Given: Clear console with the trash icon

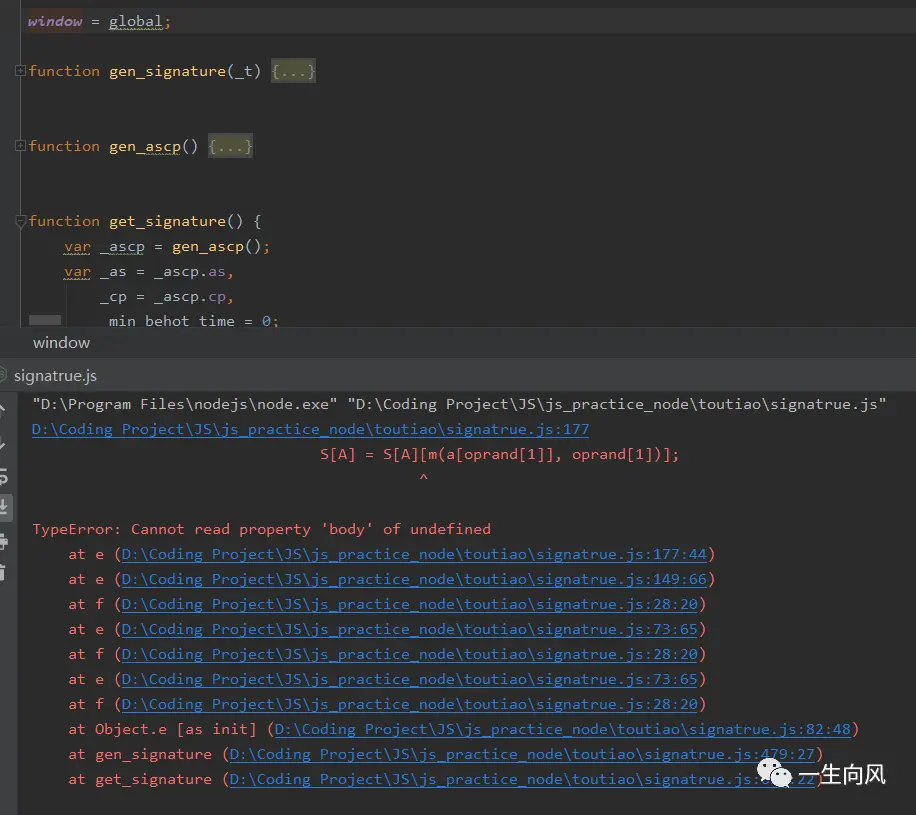Looking at the screenshot, I should click(4, 572).
